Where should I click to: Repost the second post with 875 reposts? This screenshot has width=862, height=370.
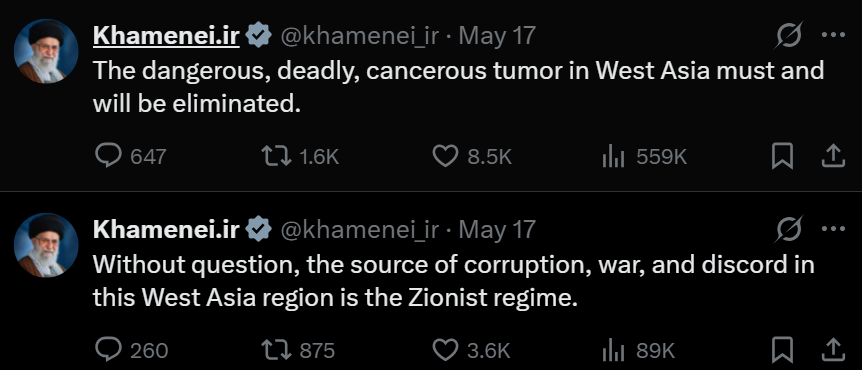tap(299, 350)
